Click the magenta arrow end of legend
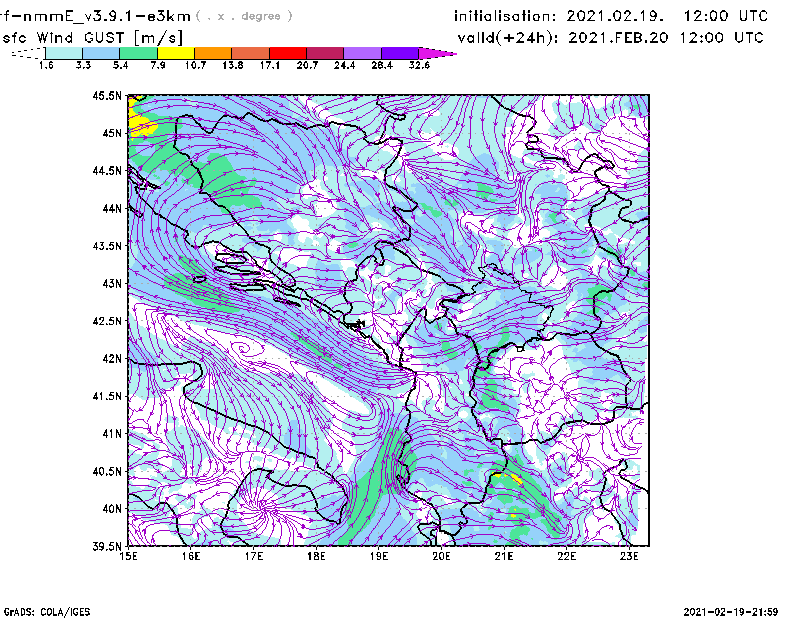This screenshot has height=618, width=800. (x=437, y=53)
